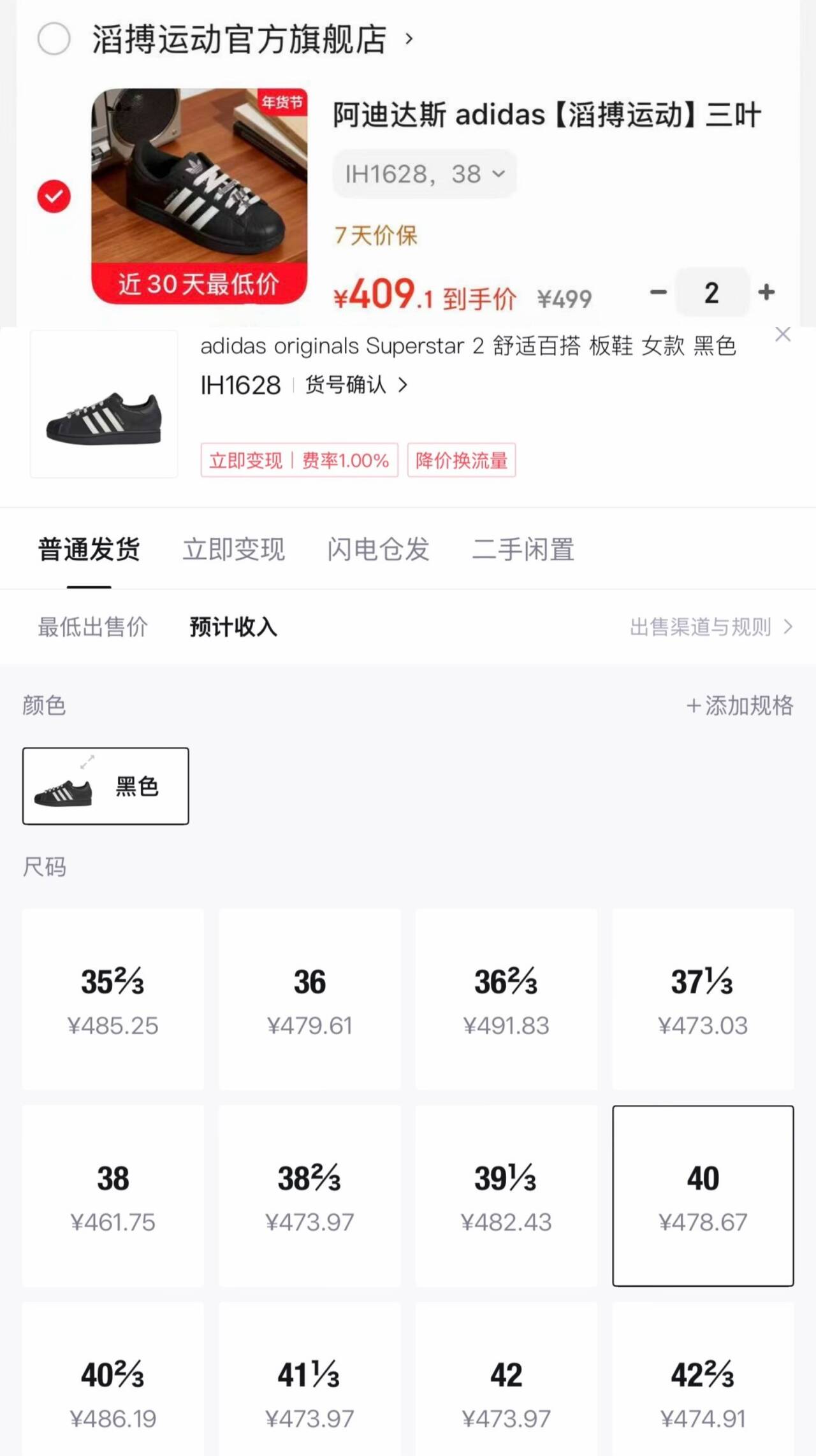
Task: Switch to the 立即变现 tab
Action: pos(233,549)
